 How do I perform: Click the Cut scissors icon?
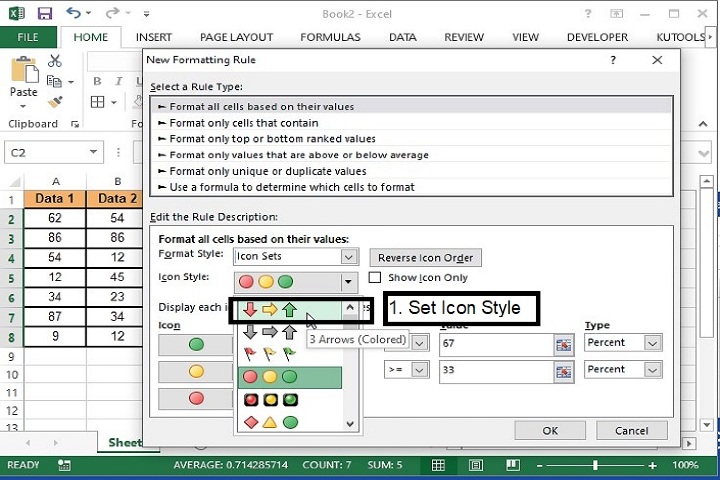click(x=55, y=60)
